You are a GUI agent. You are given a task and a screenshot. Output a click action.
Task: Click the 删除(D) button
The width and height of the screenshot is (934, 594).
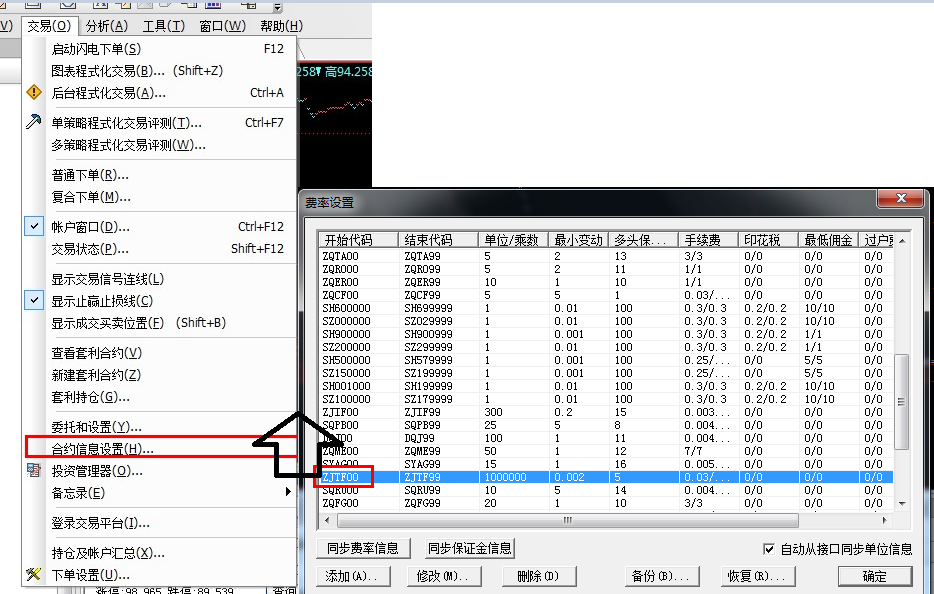point(538,576)
